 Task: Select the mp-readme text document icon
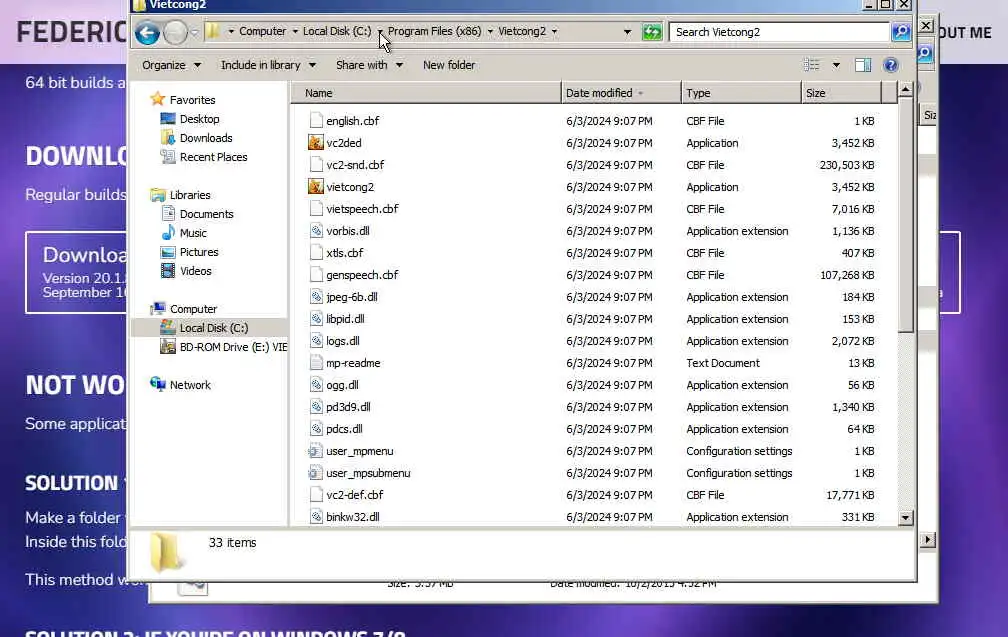pos(316,363)
